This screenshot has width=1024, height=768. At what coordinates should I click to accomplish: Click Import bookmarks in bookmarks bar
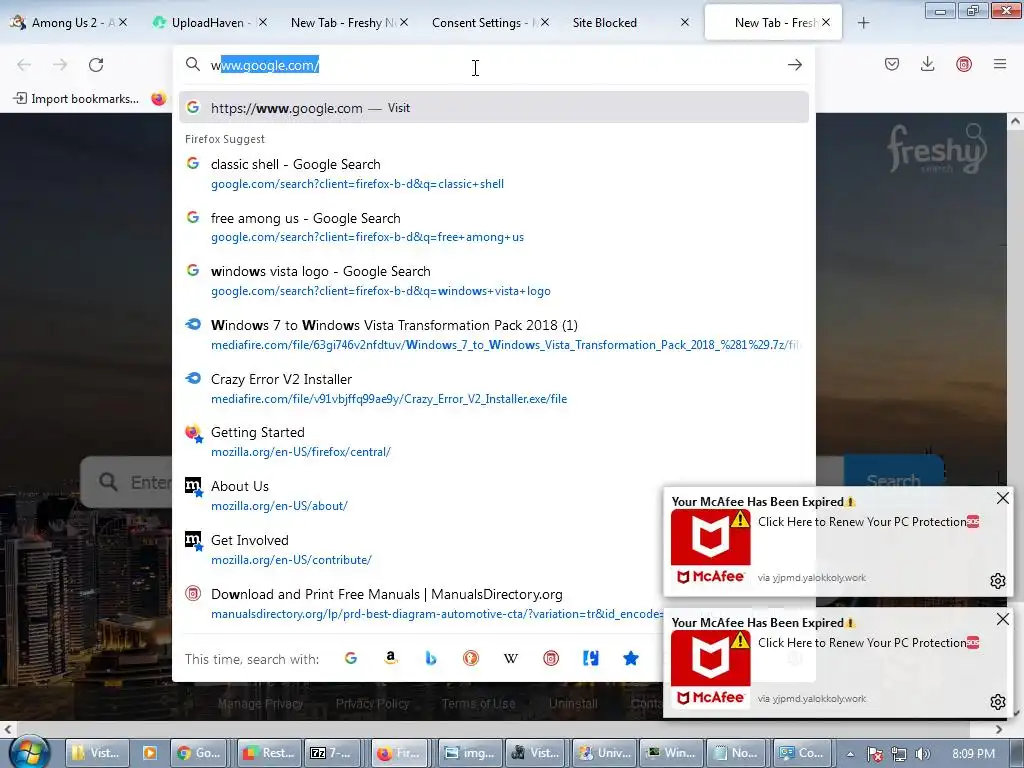76,99
